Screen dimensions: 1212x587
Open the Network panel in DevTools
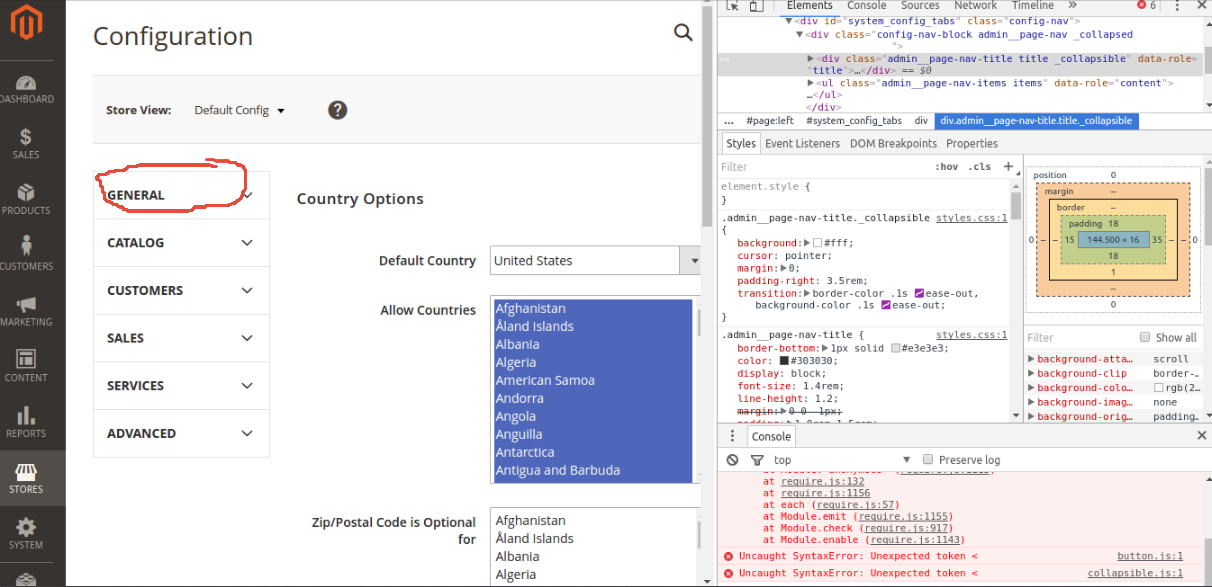coord(976,6)
